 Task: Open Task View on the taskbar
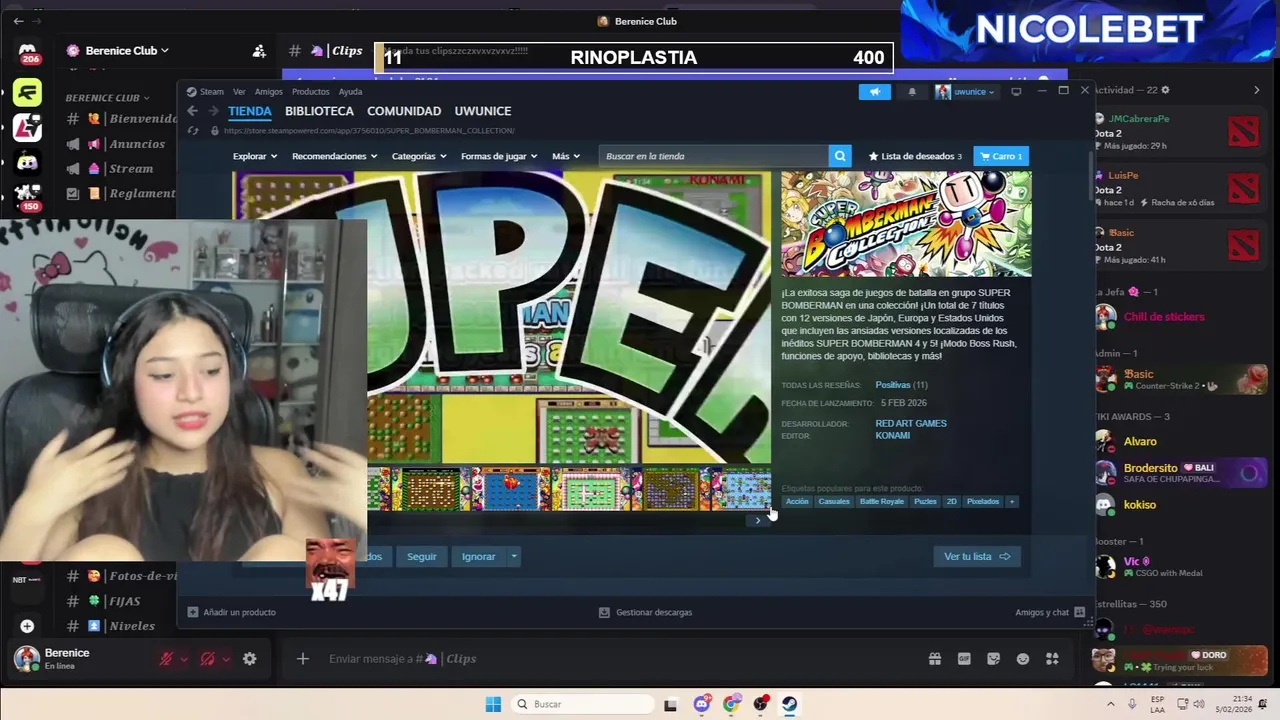(671, 704)
